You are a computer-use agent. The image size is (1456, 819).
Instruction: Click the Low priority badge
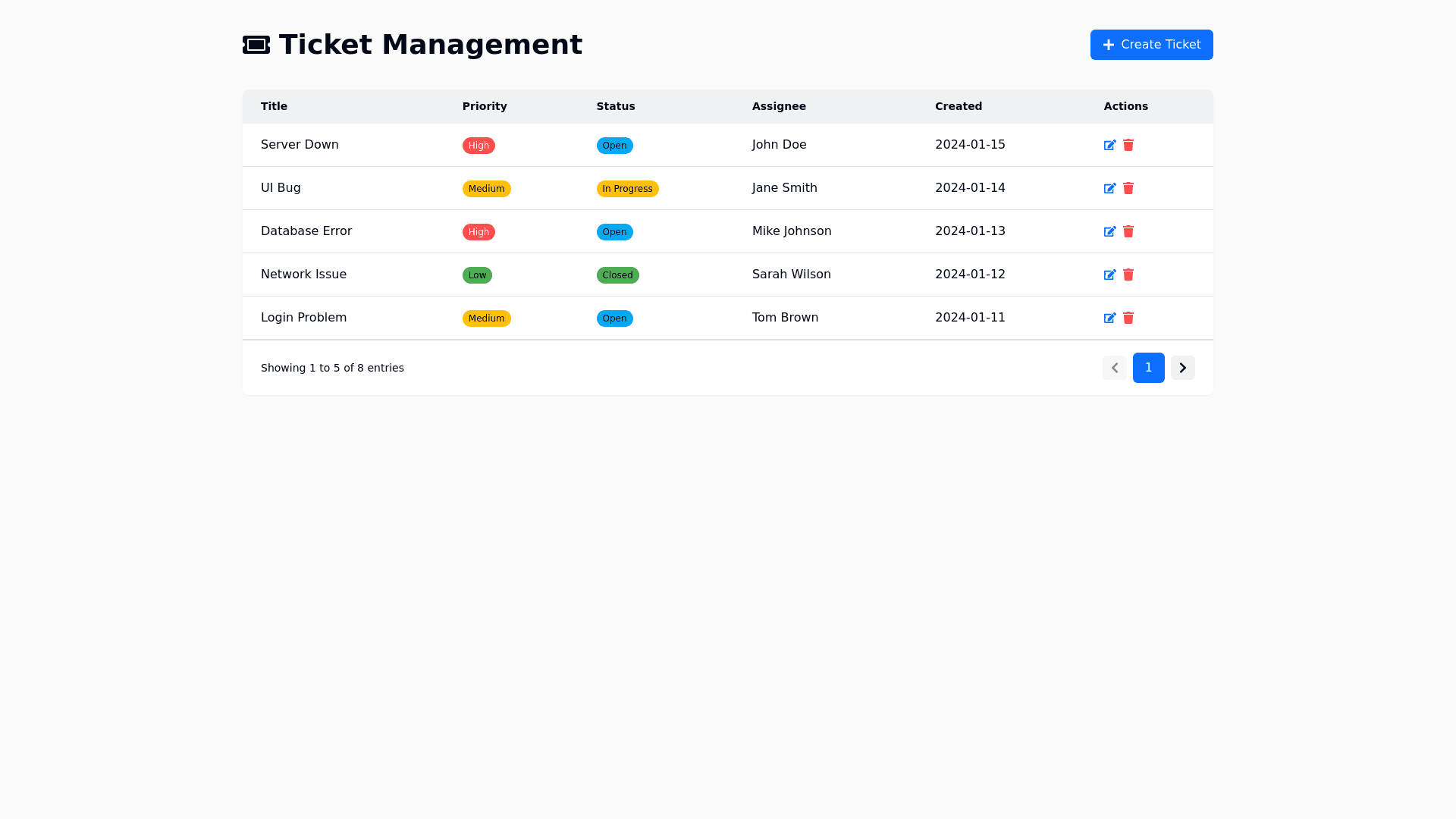click(x=477, y=275)
